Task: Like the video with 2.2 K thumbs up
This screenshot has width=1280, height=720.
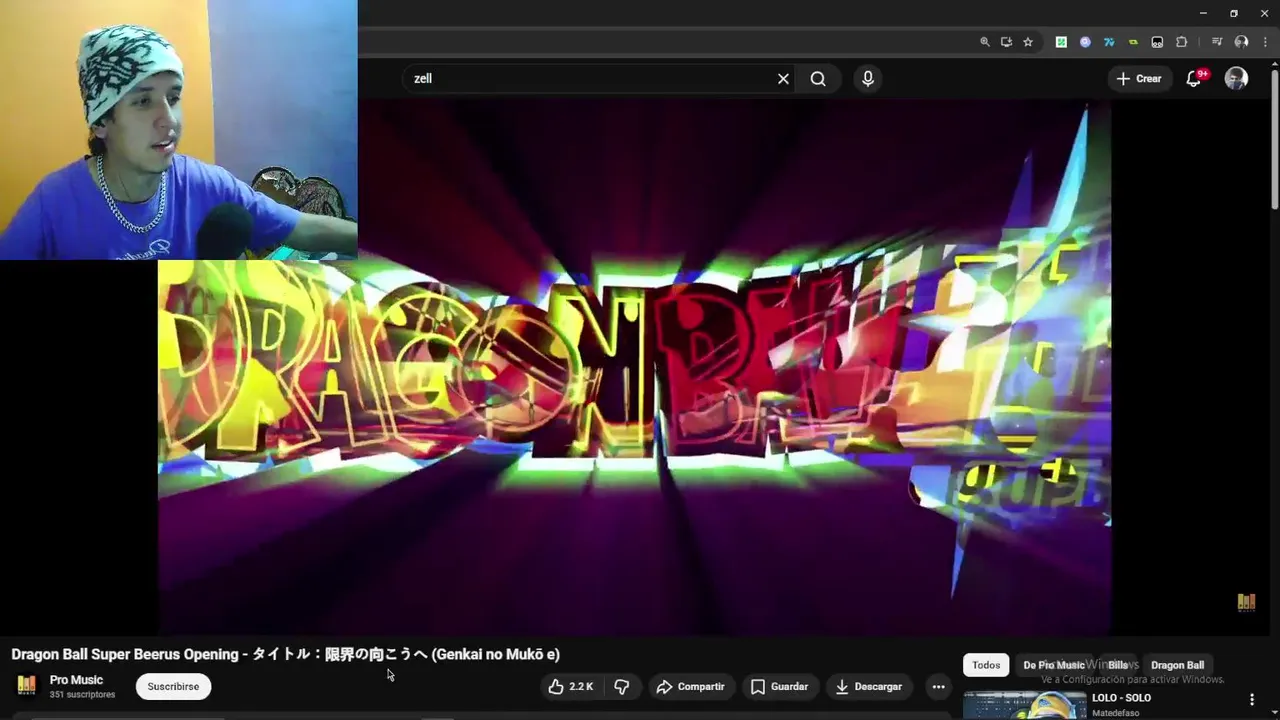Action: pyautogui.click(x=570, y=686)
